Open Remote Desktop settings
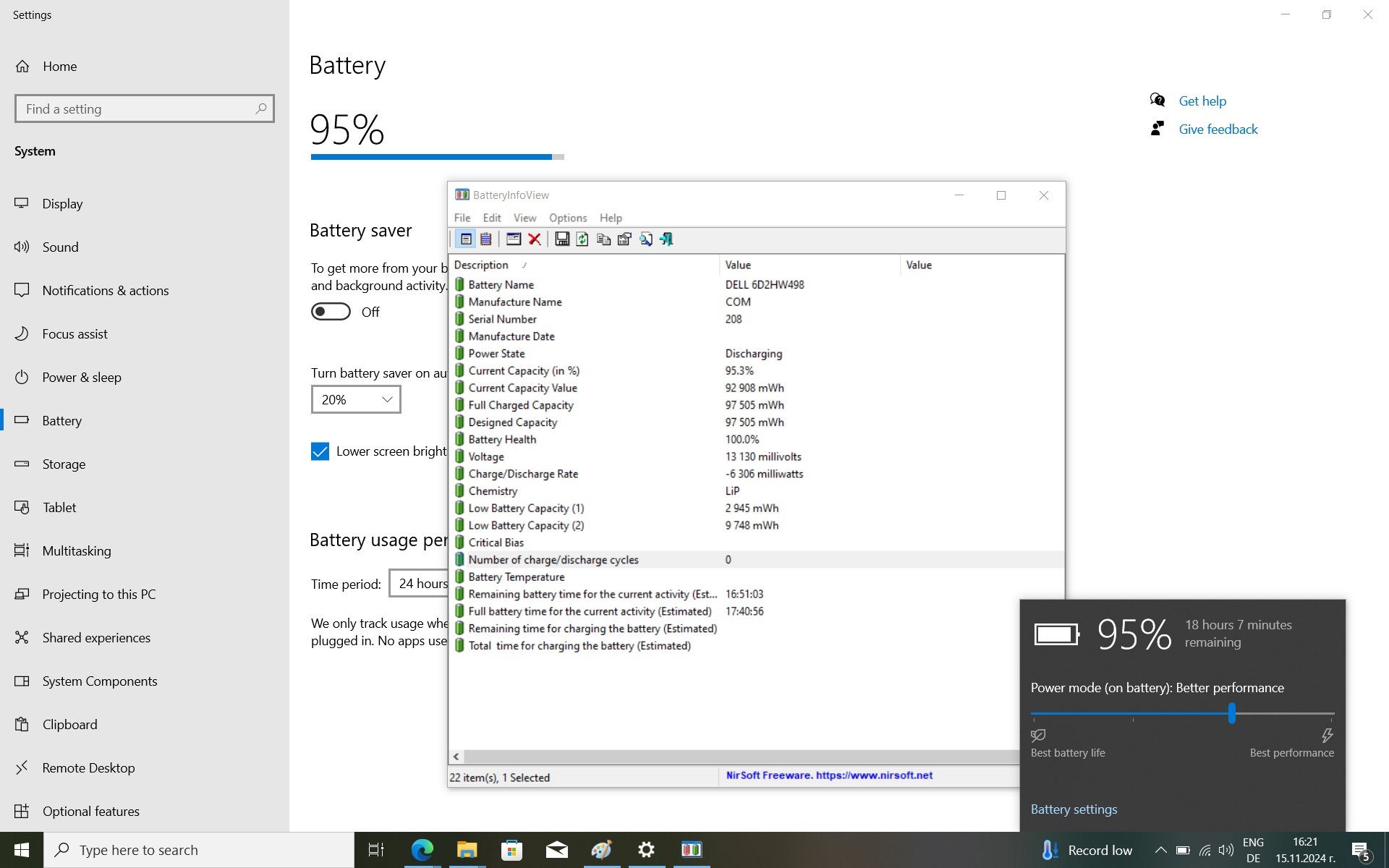1389x868 pixels. [x=145, y=768]
